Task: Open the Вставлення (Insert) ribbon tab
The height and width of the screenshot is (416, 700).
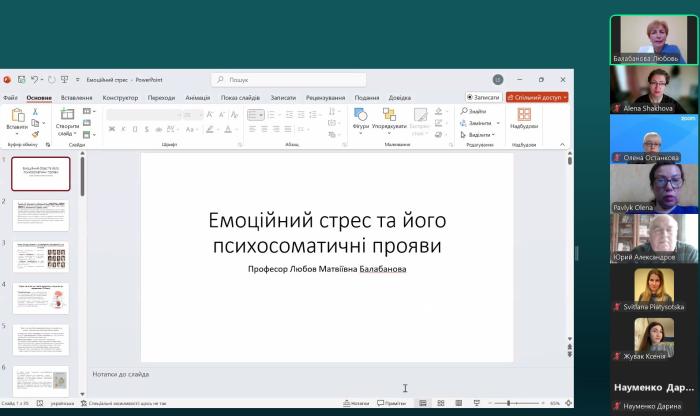Action: pyautogui.click(x=77, y=98)
